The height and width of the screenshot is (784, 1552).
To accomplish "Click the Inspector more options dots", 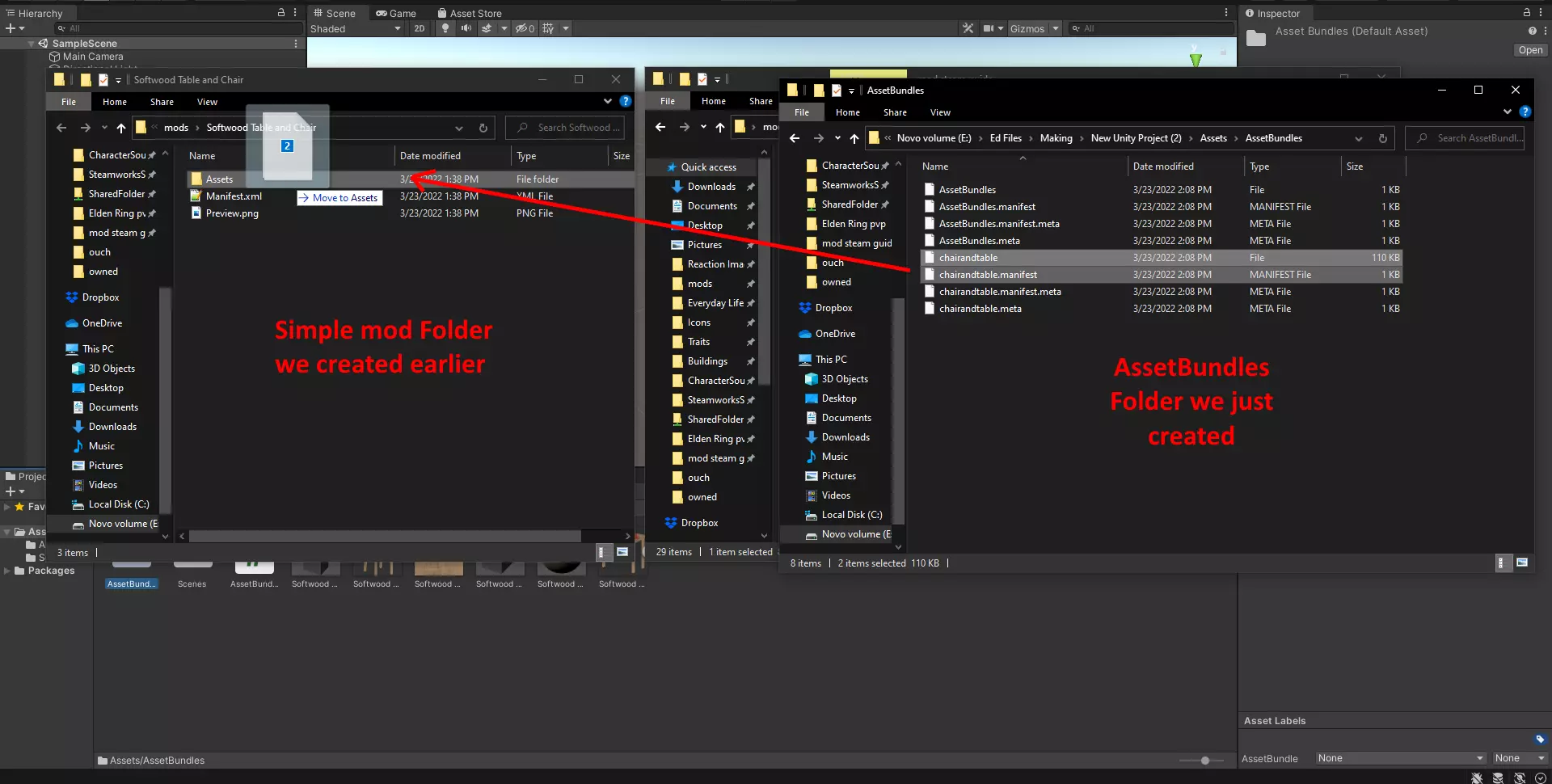I will pos(1542,13).
